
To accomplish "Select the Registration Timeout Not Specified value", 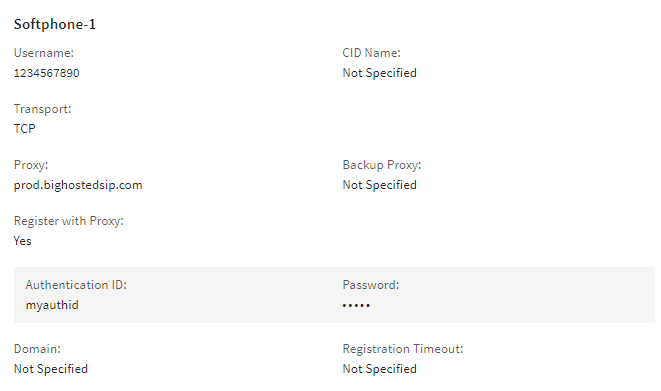I will tap(379, 369).
